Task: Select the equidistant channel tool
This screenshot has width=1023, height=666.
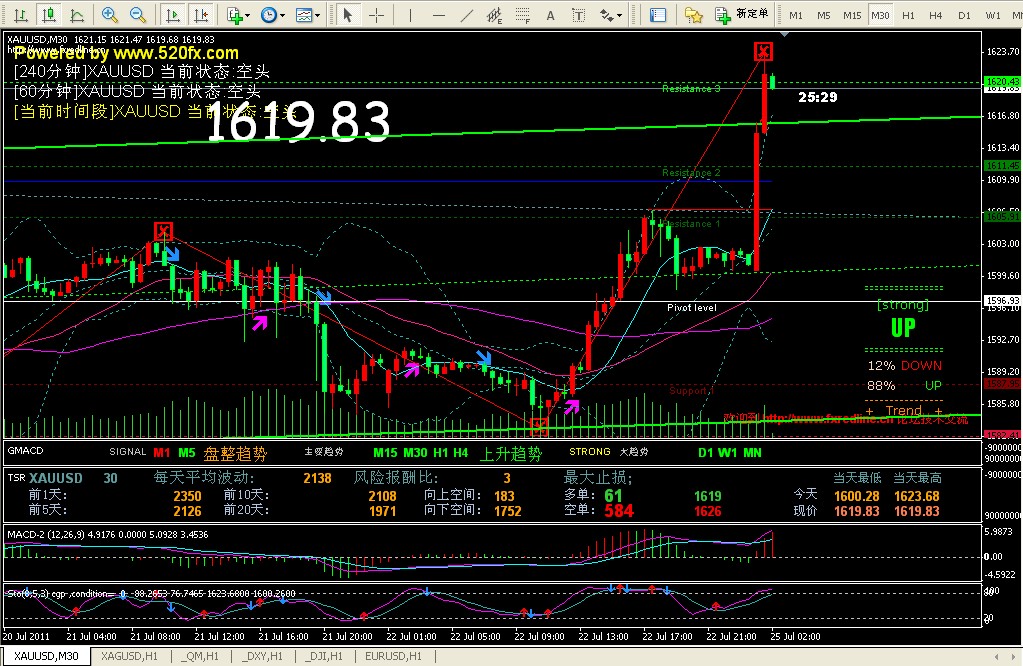Action: (x=495, y=14)
